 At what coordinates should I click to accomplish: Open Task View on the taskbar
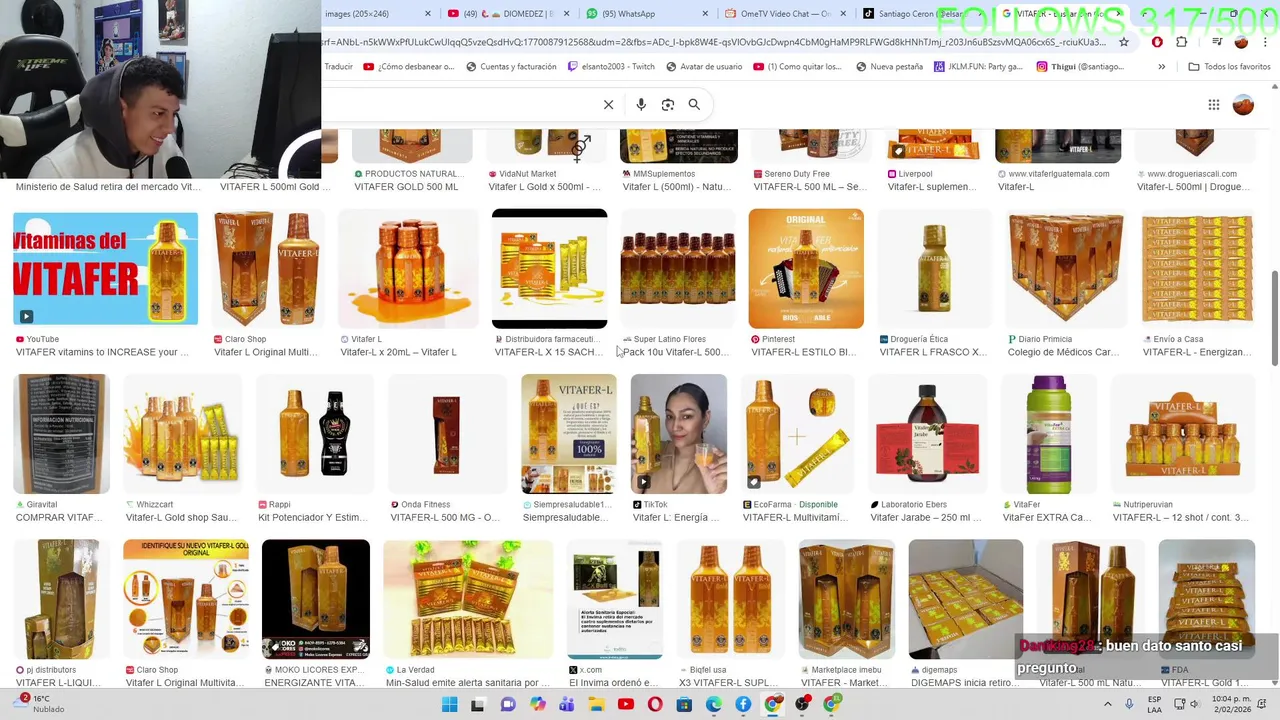[478, 704]
